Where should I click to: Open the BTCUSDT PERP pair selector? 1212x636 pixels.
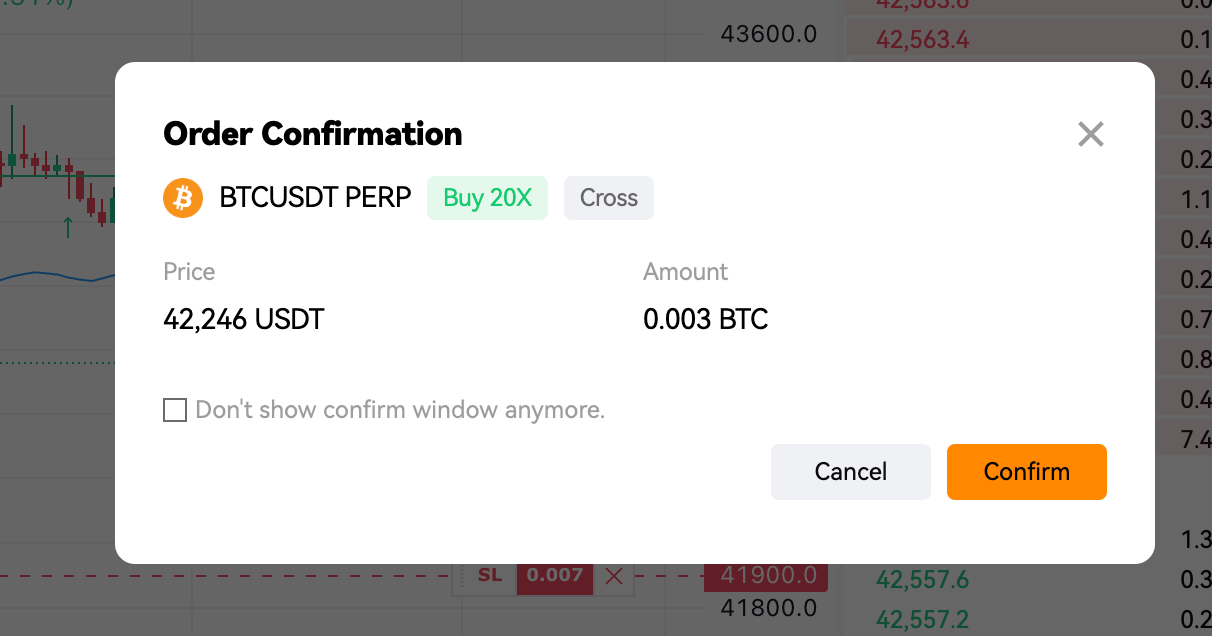point(313,197)
